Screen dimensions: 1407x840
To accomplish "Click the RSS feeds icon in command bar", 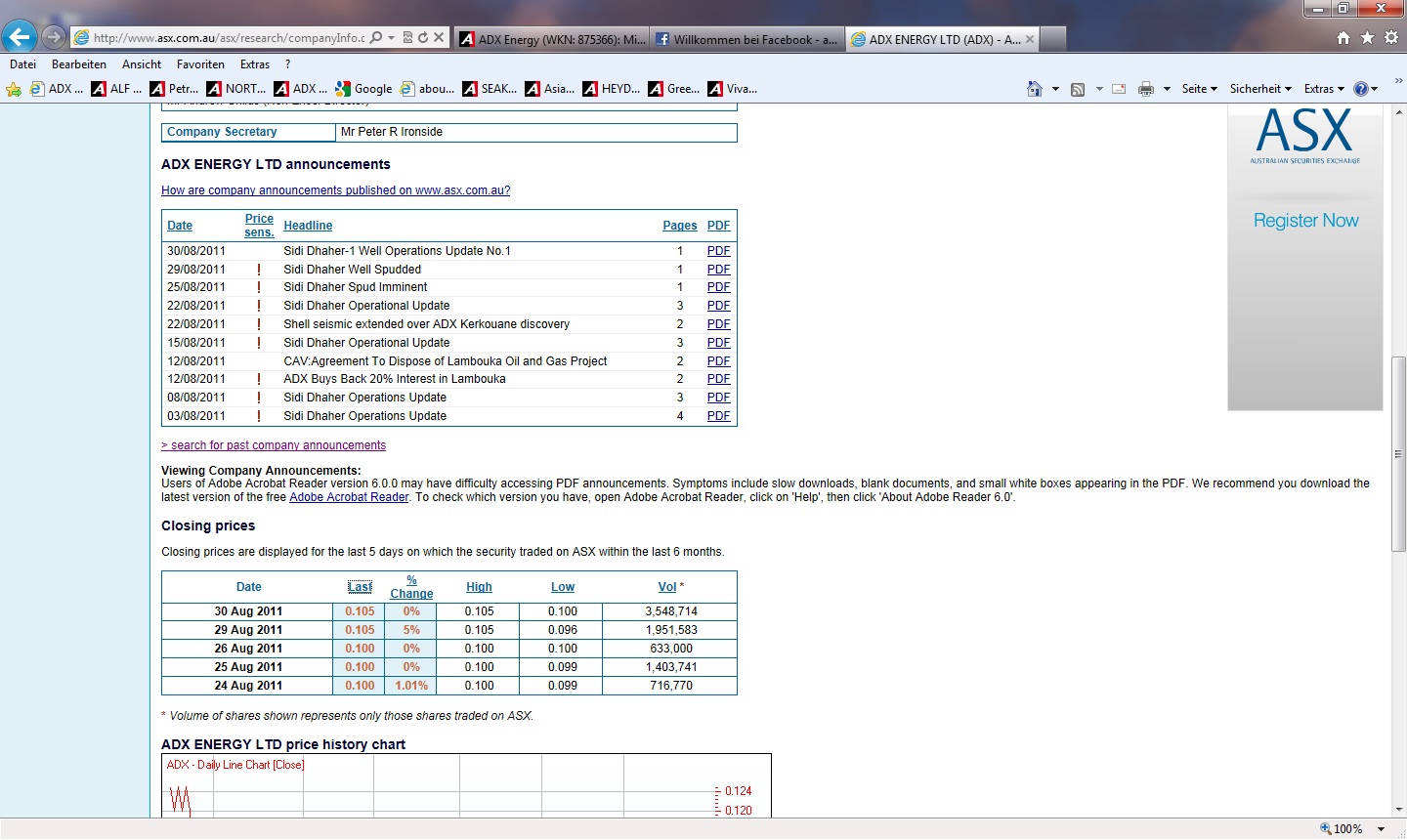I will point(1078,89).
